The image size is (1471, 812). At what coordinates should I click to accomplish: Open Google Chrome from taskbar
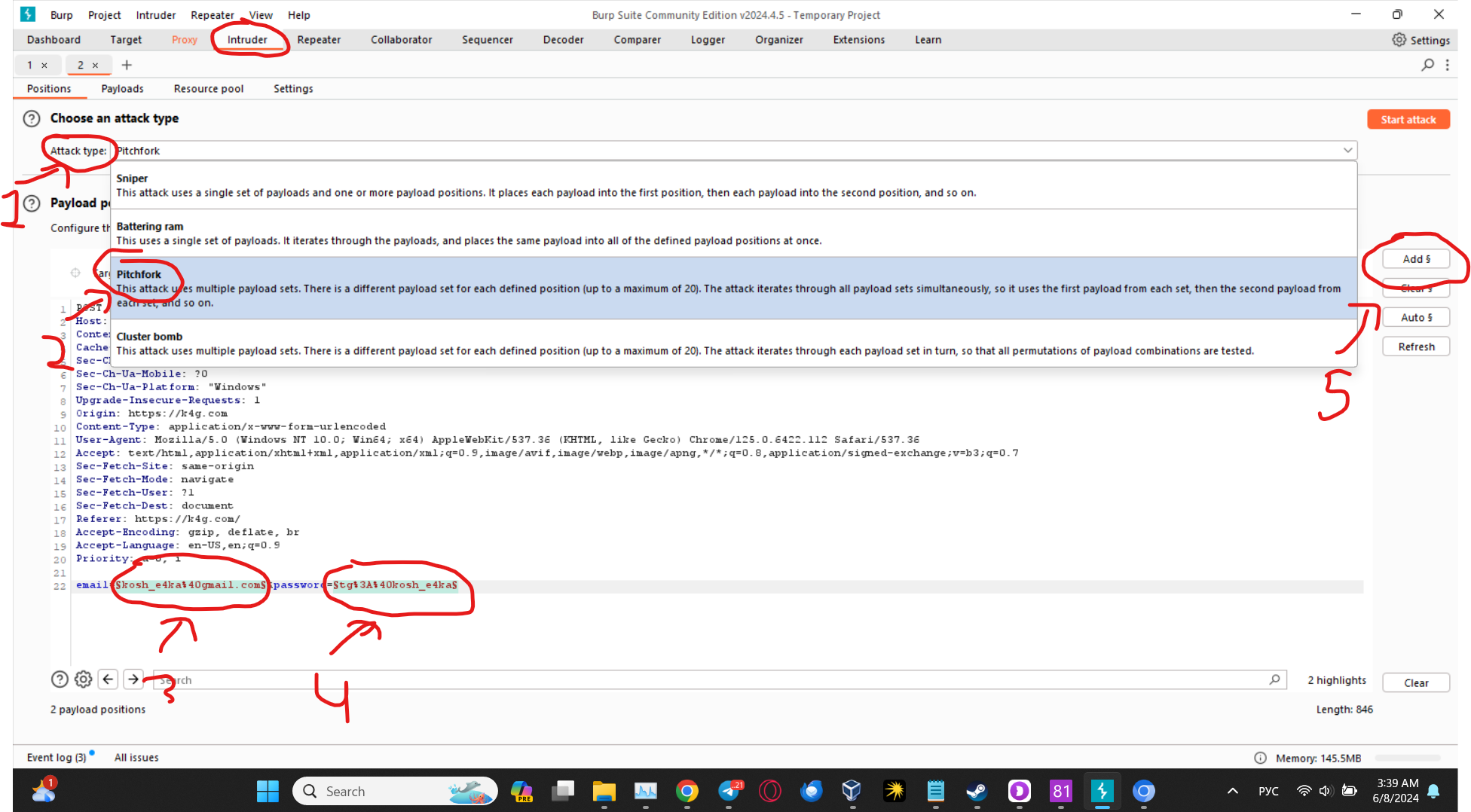click(687, 791)
